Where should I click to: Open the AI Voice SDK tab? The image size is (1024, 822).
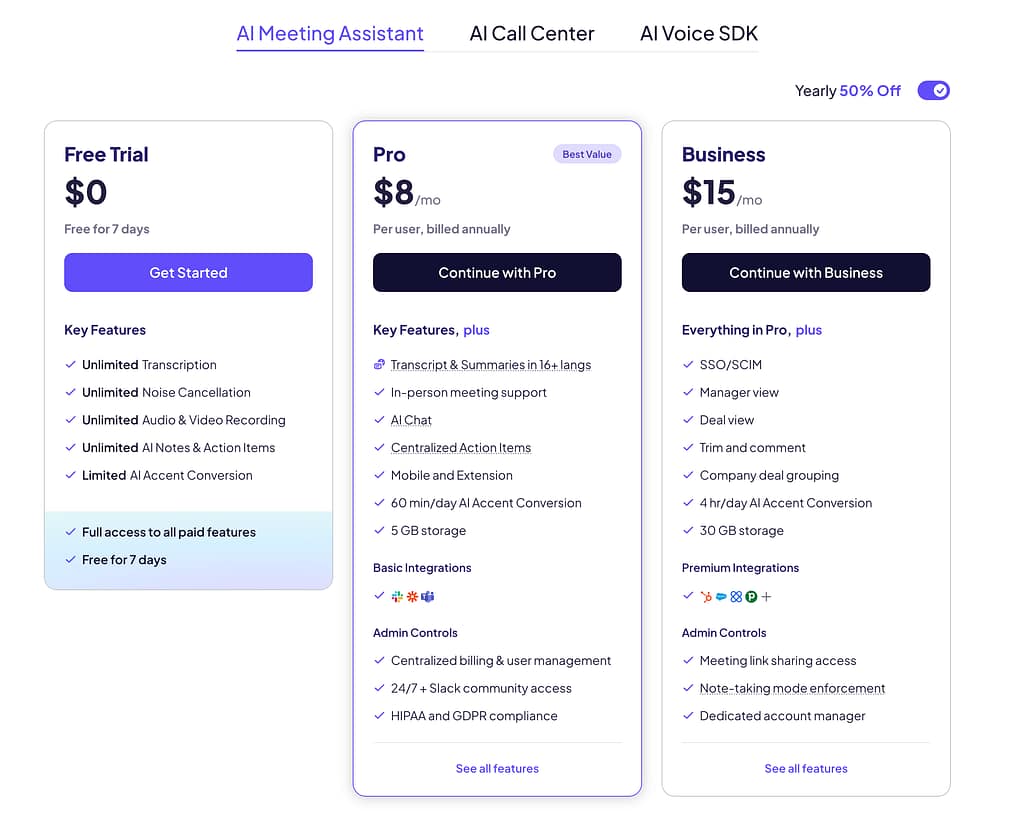(698, 33)
